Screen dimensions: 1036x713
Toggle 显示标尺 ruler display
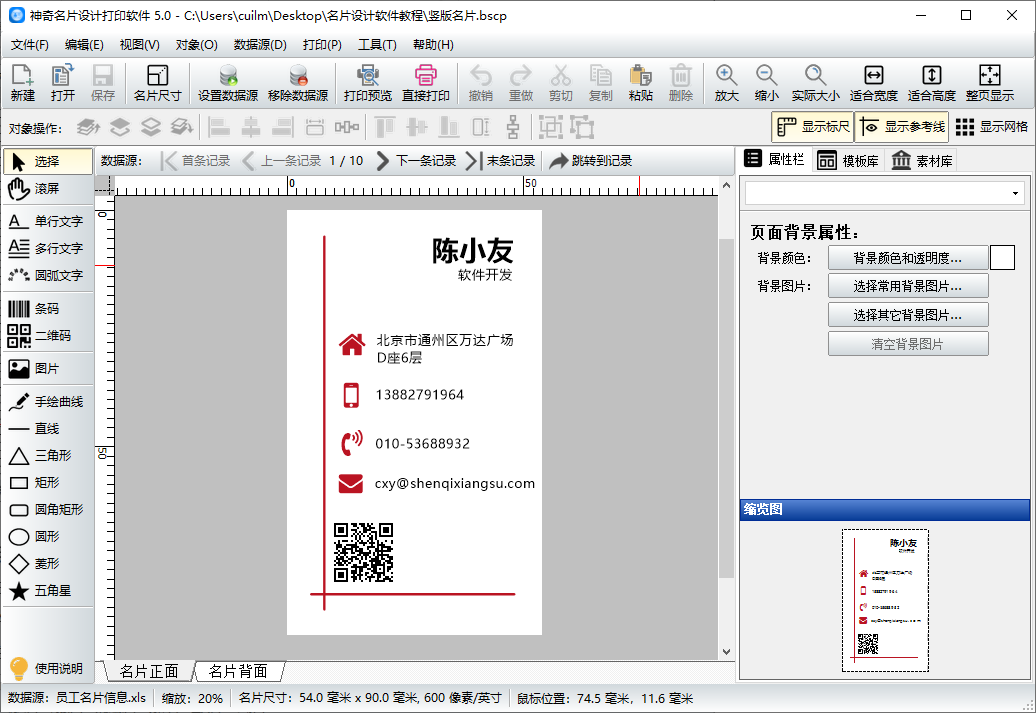pyautogui.click(x=813, y=127)
